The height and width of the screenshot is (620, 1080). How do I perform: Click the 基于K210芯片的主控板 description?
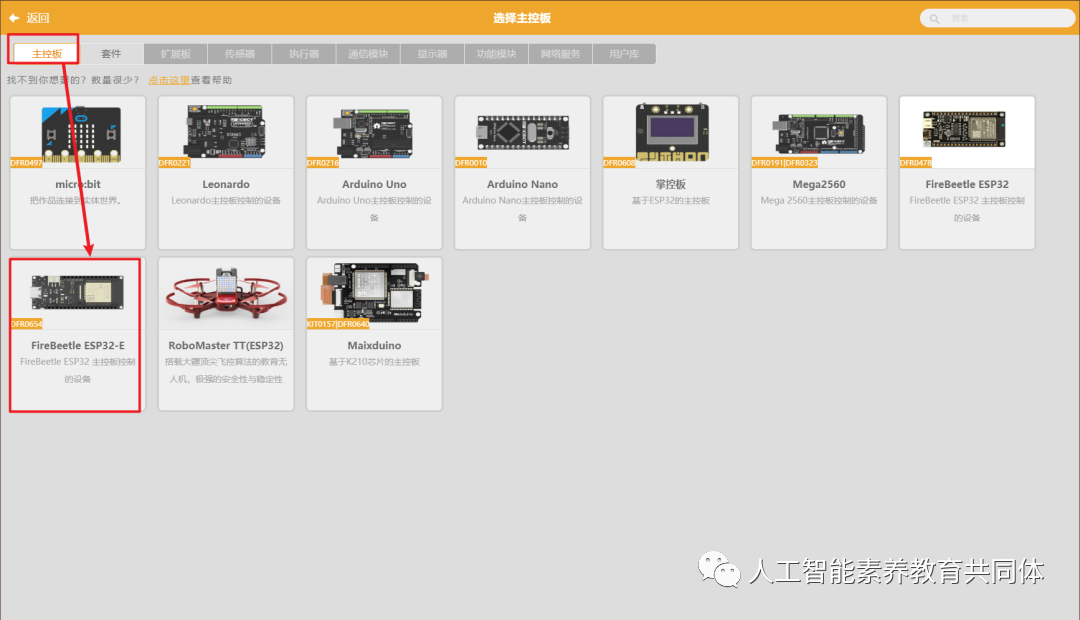374,362
